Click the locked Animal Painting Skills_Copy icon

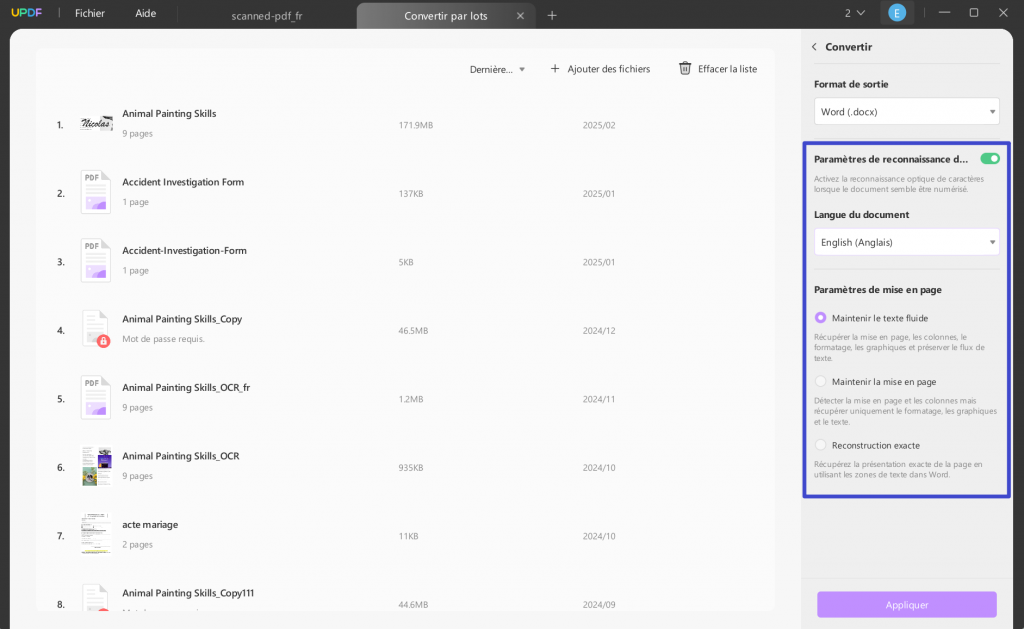coord(96,329)
